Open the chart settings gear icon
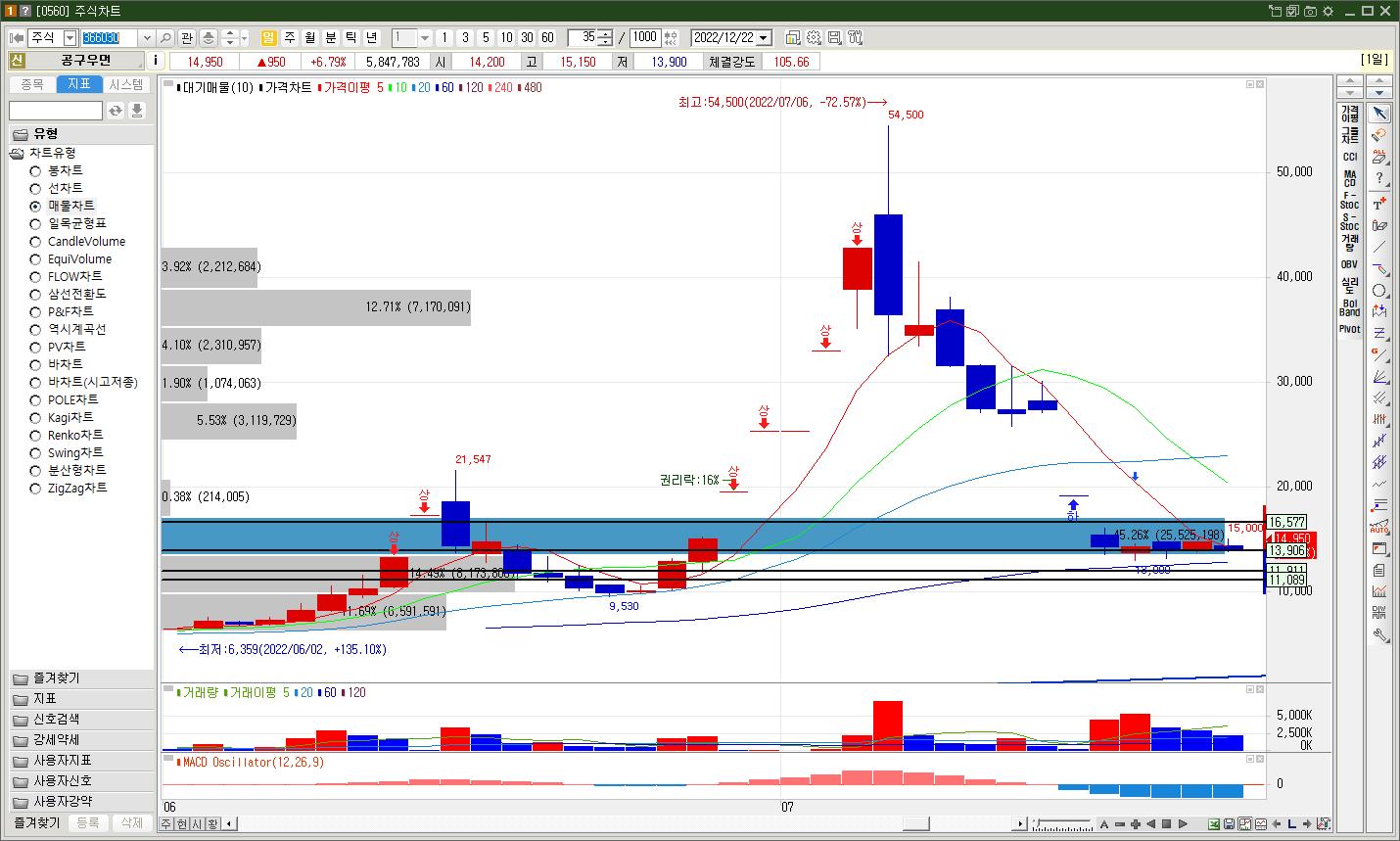Viewport: 1400px width, 841px height. pos(814,38)
